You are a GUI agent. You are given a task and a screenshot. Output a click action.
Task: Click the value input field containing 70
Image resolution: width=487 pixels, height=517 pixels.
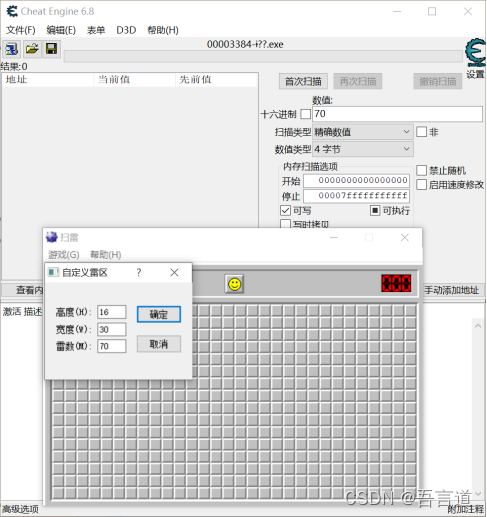pyautogui.click(x=397, y=114)
